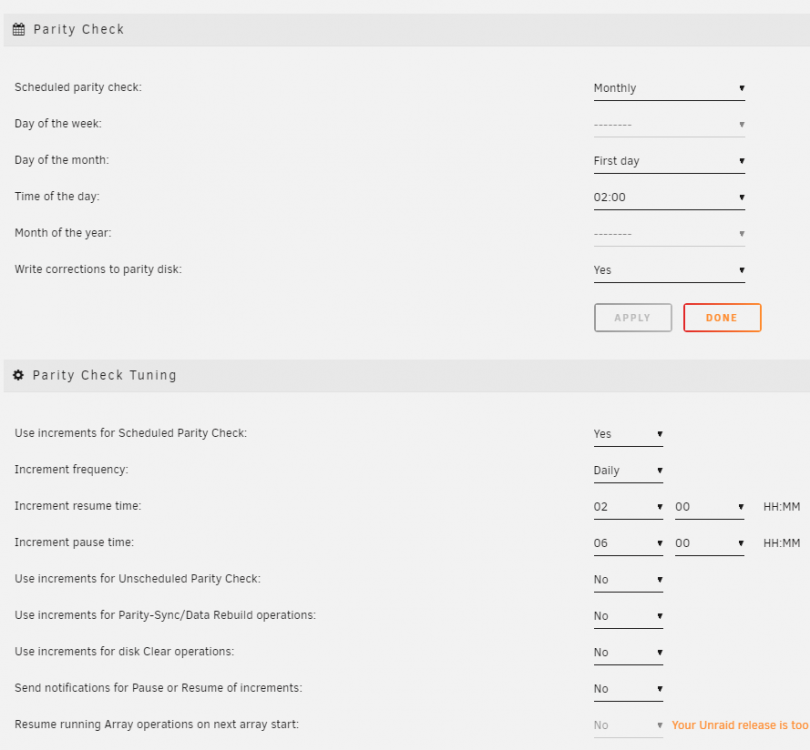
Task: Open Use increments for Unscheduled Parity Check dropdown
Action: pyautogui.click(x=628, y=580)
